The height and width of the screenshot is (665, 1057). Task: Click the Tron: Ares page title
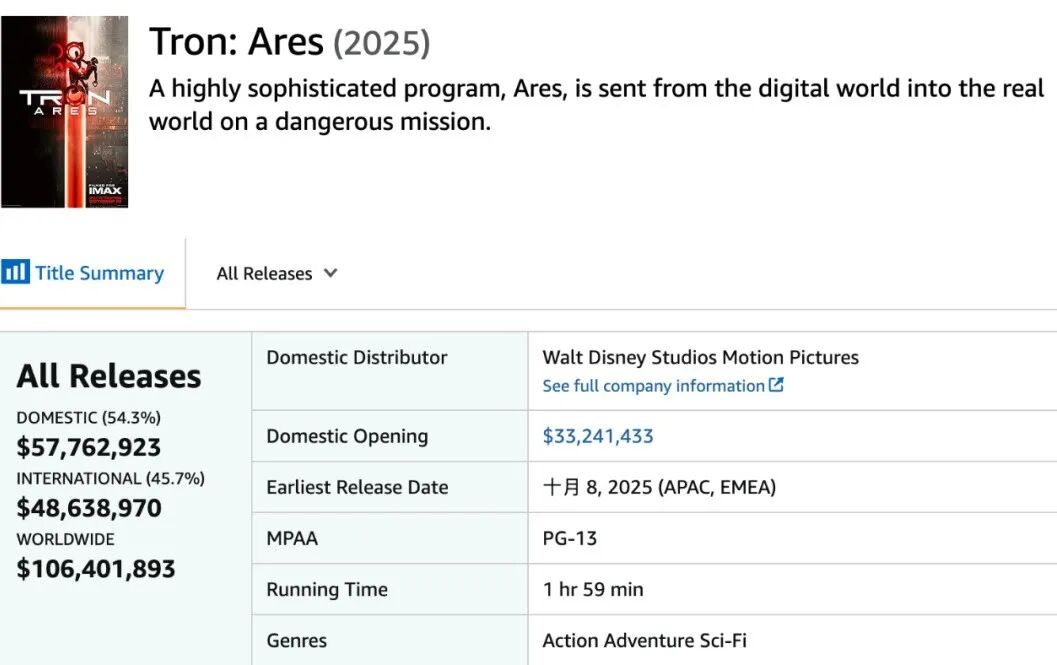236,43
